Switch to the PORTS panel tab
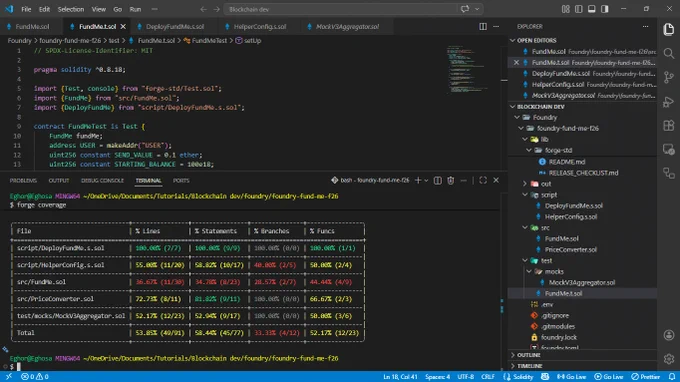Image resolution: width=680 pixels, height=382 pixels. click(x=181, y=180)
